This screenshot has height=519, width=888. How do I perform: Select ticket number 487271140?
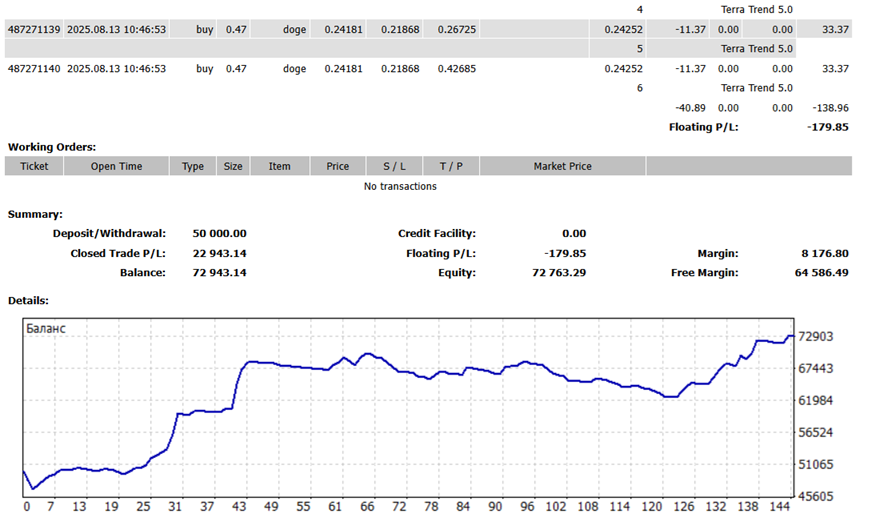pyautogui.click(x=34, y=69)
